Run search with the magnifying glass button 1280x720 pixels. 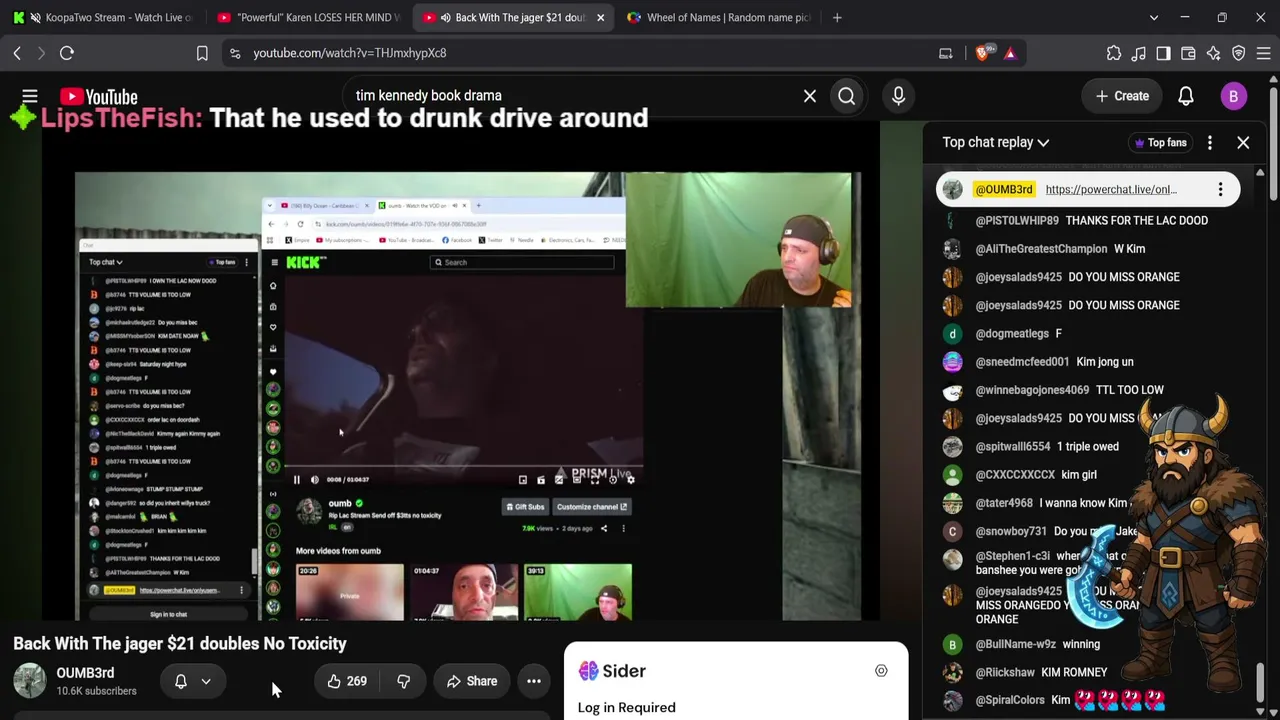pyautogui.click(x=847, y=96)
